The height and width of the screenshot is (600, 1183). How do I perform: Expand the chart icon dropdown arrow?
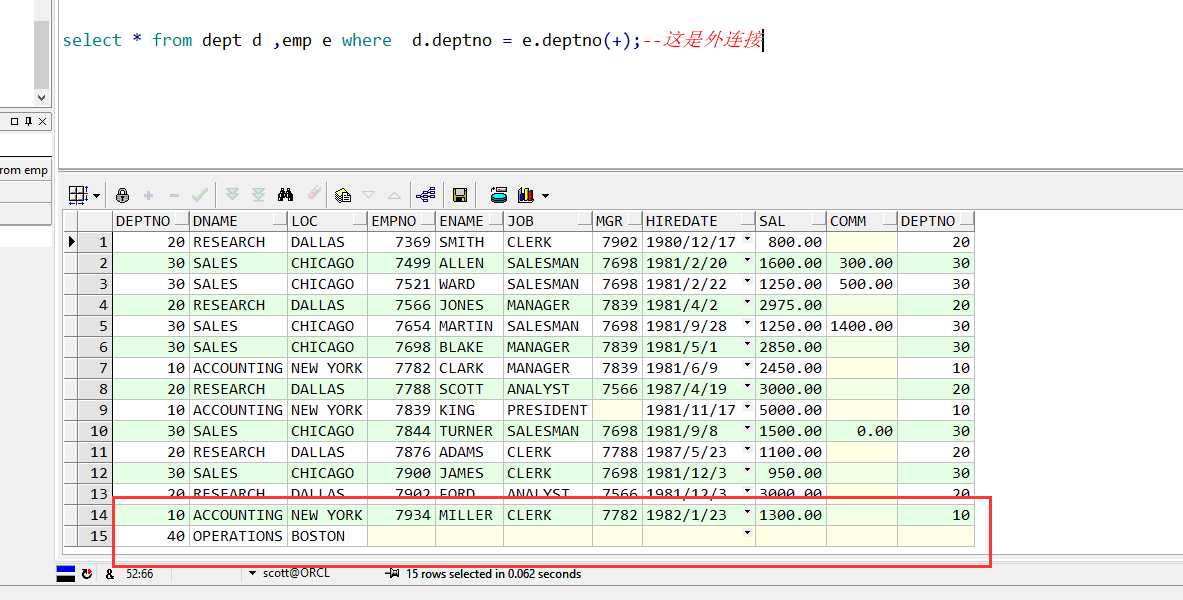545,196
